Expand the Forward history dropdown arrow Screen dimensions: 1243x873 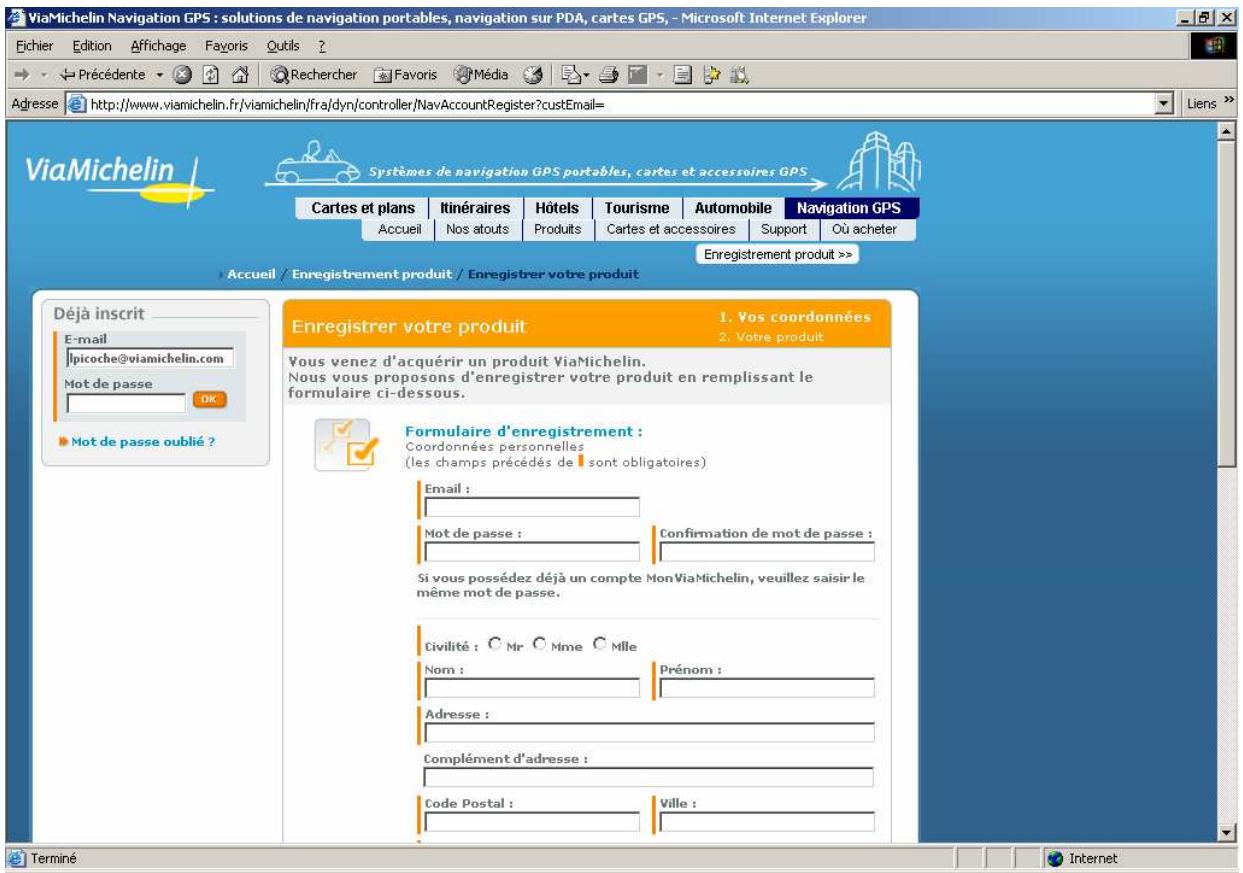pos(43,75)
